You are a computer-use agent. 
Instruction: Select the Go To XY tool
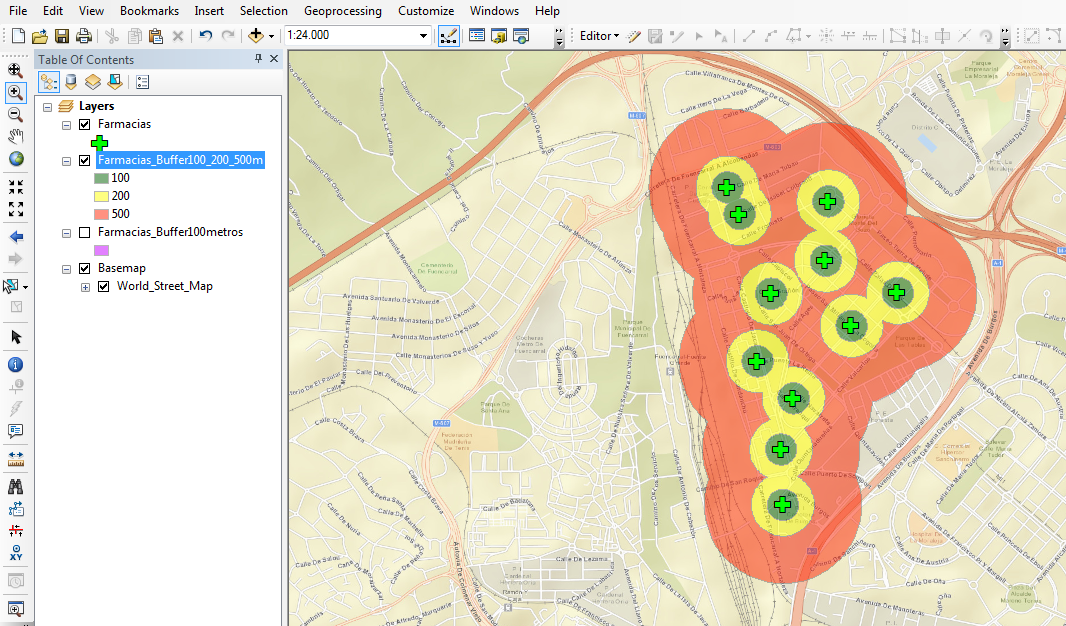point(15,551)
